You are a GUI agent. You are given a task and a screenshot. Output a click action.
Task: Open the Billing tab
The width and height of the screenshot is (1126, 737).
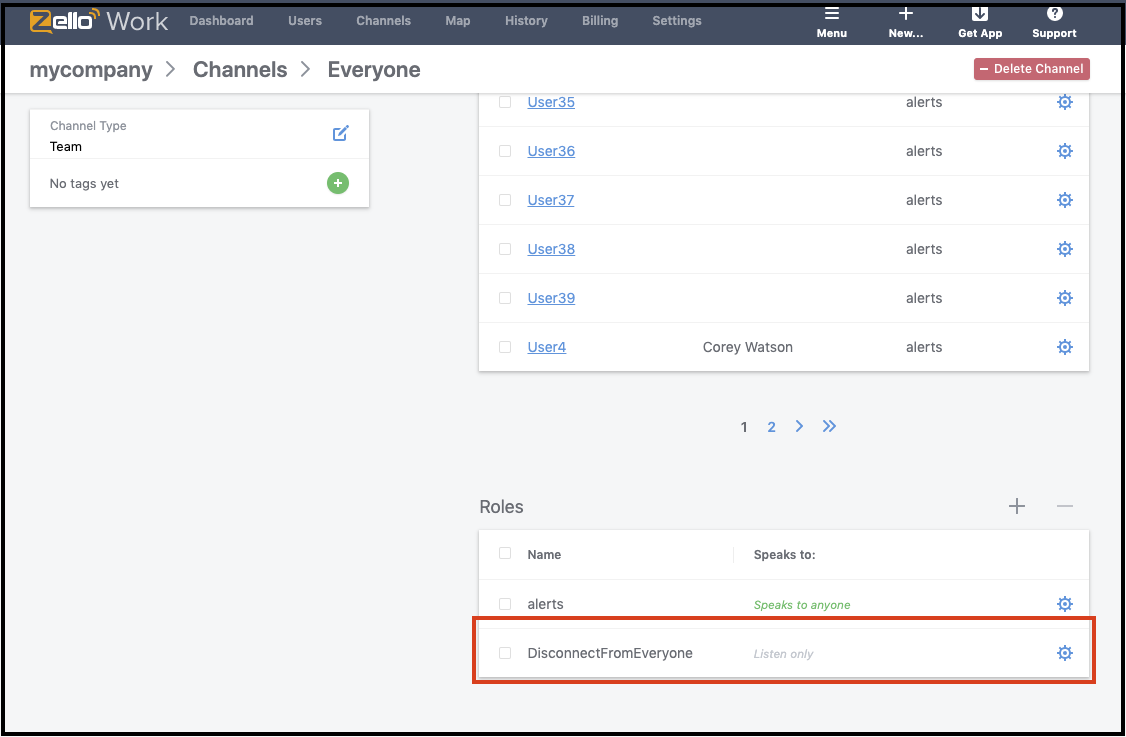600,21
